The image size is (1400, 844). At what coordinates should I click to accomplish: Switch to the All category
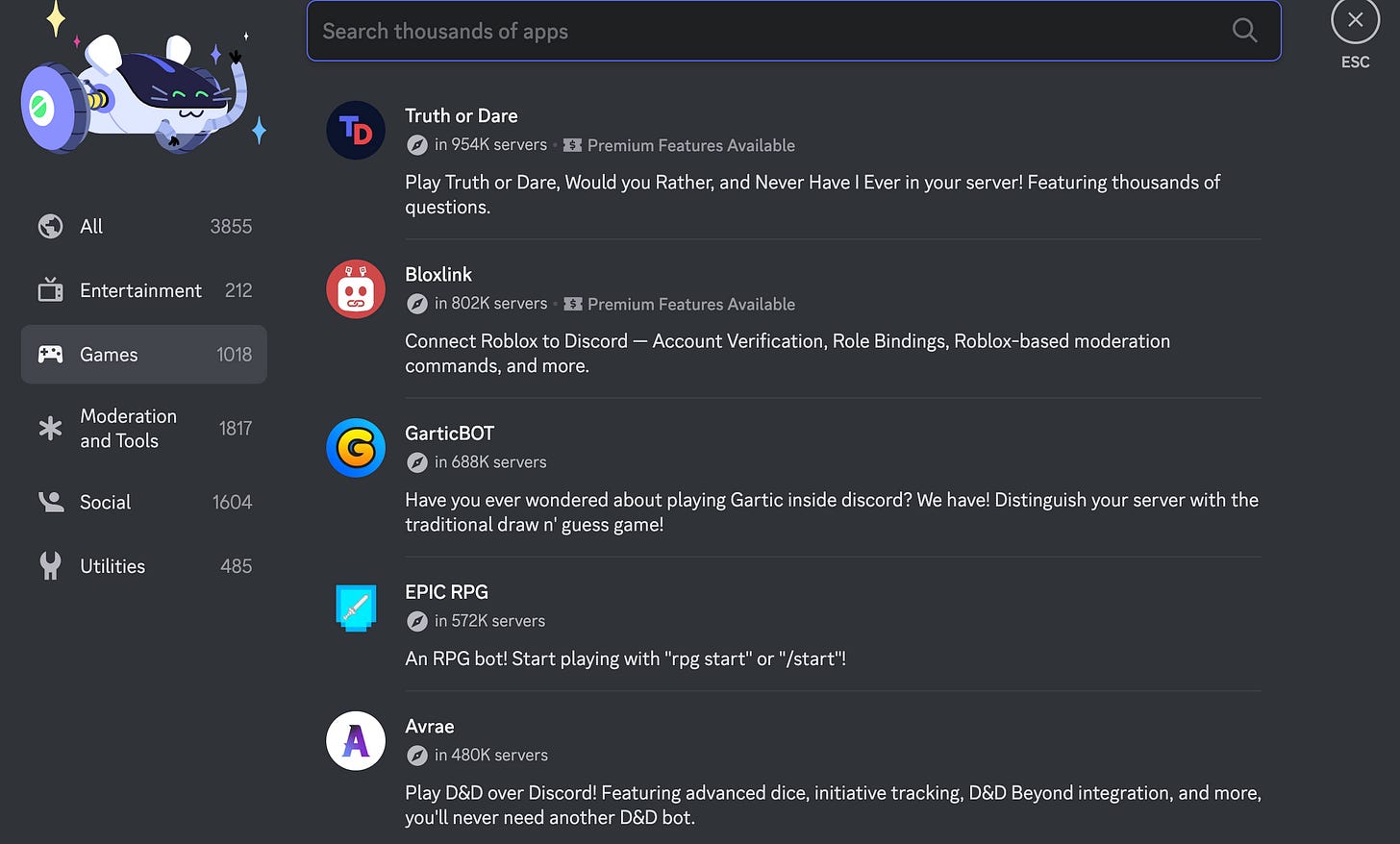click(143, 226)
